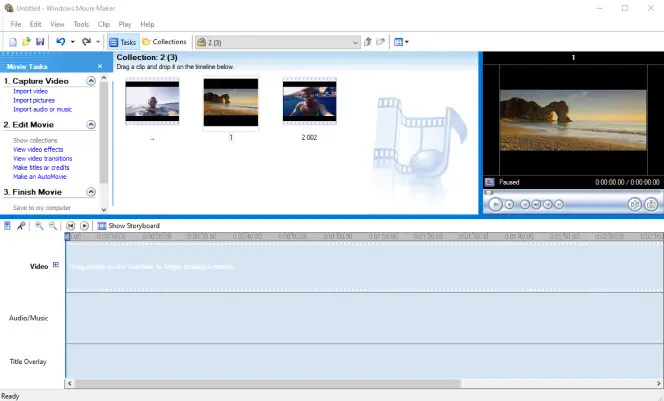664x401 pixels.
Task: Switch to Show Storyboard view
Action: coord(129,226)
